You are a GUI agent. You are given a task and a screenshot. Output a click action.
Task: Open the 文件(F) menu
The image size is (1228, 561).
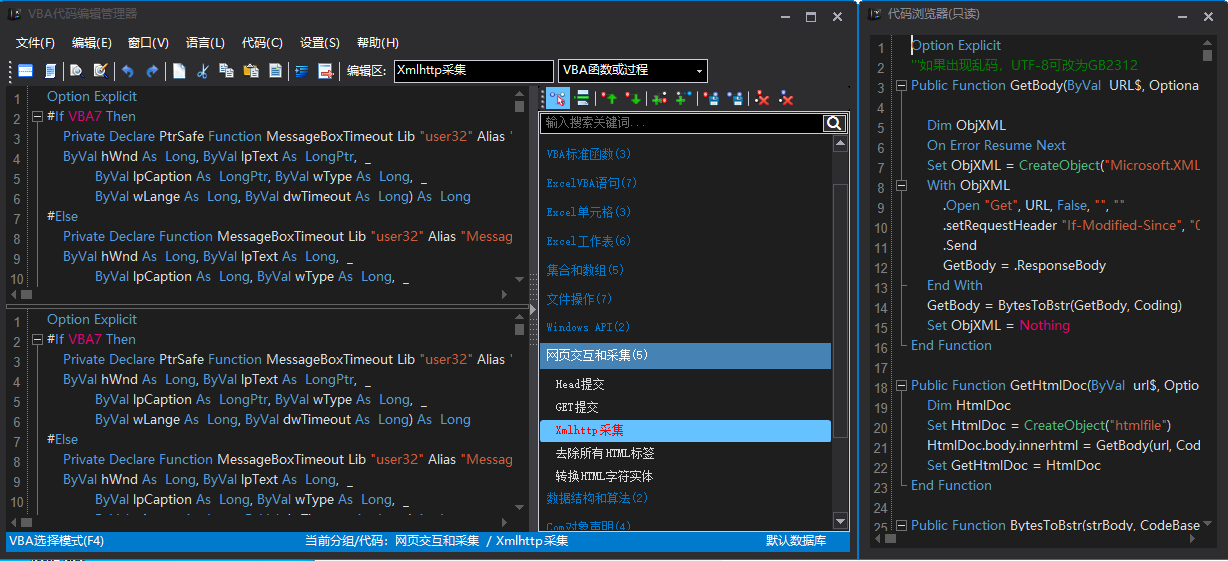35,43
